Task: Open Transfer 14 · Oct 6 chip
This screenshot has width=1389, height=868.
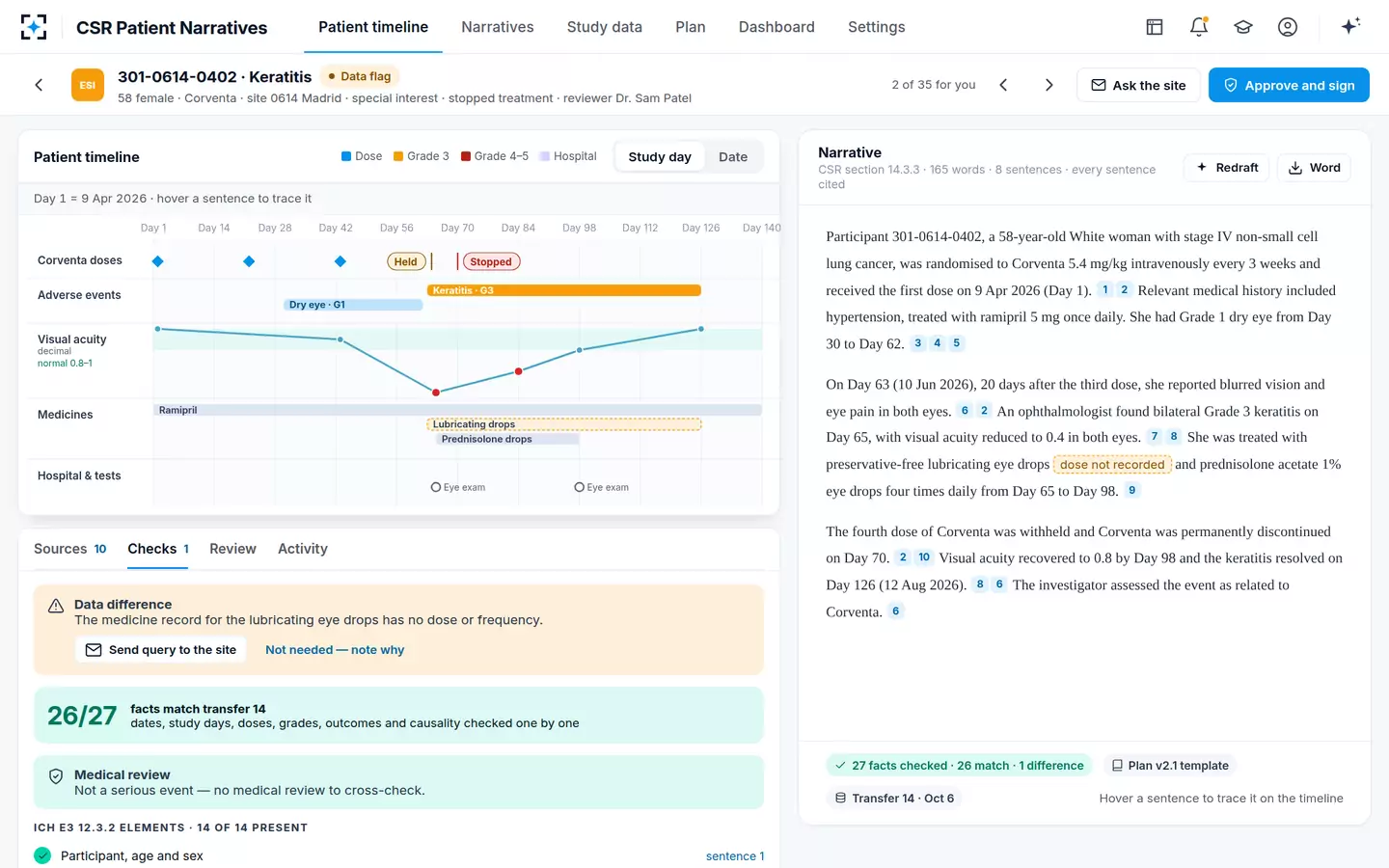Action: 894,799
